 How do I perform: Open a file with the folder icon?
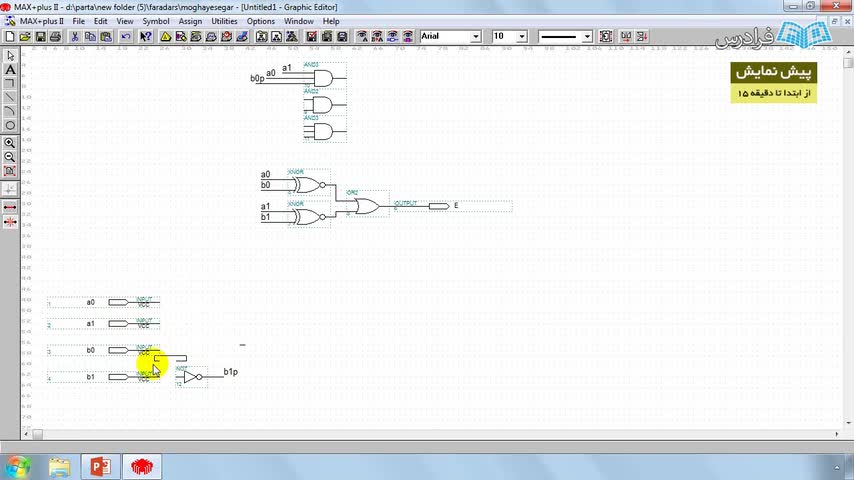coord(25,37)
